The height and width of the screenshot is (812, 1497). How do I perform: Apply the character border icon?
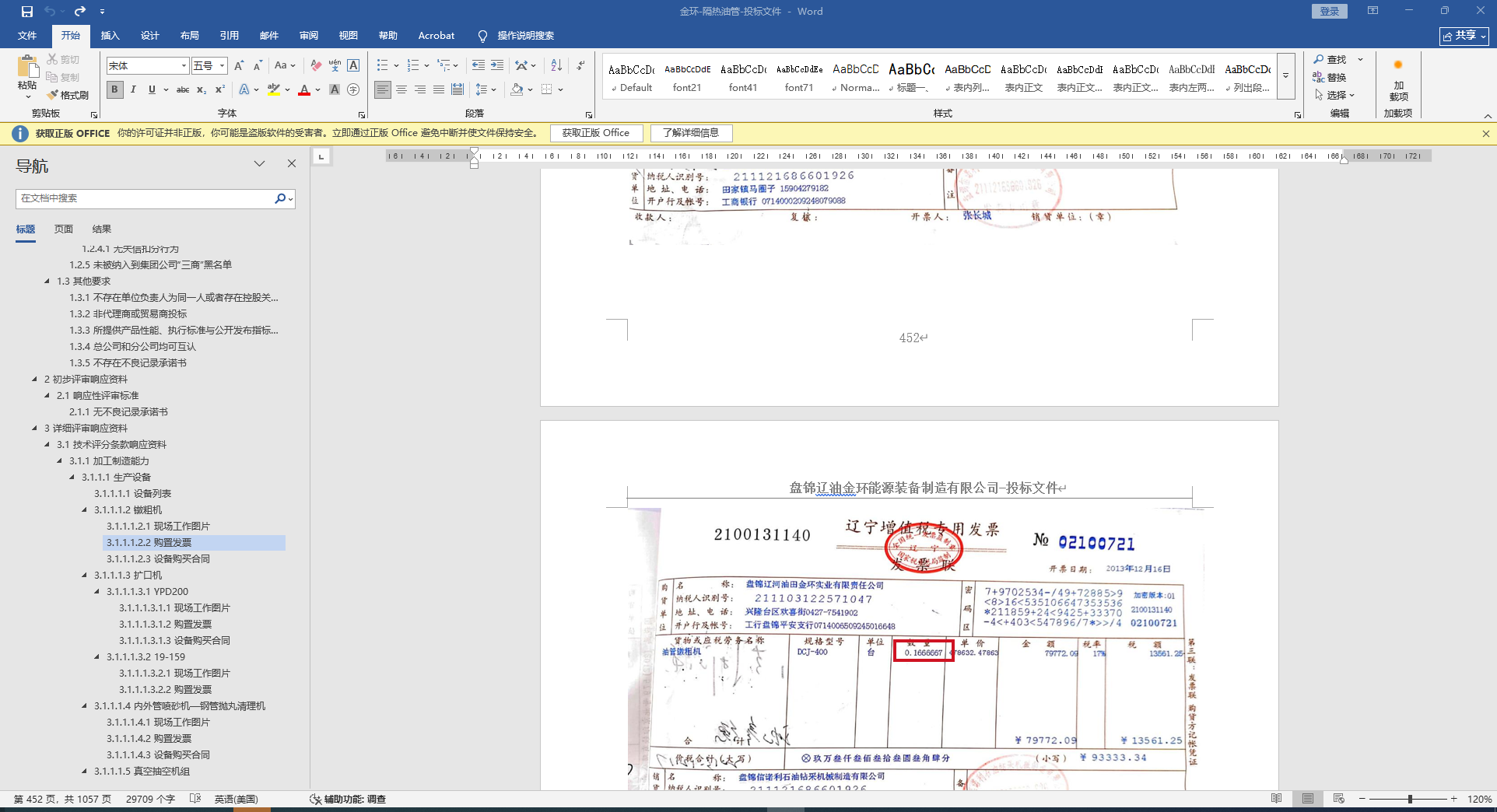pos(353,66)
